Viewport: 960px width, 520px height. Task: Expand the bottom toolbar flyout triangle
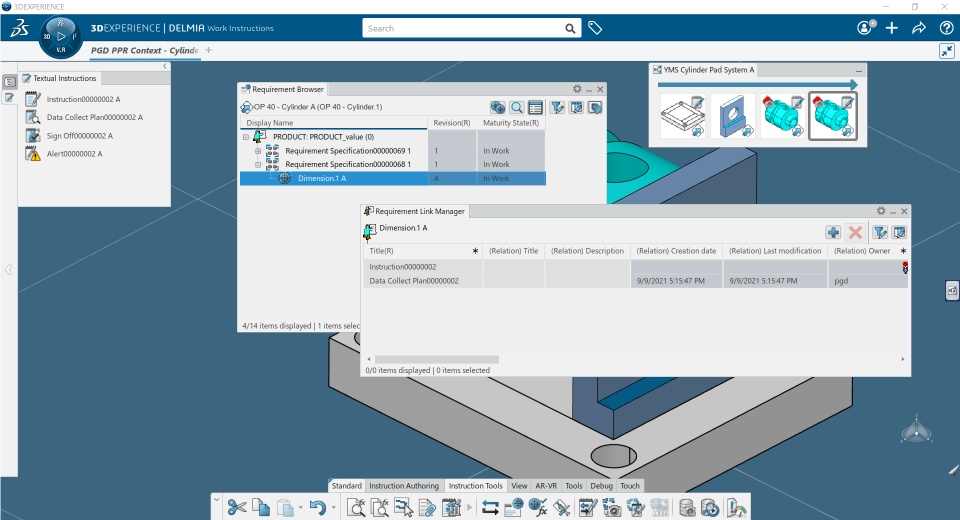[x=470, y=507]
